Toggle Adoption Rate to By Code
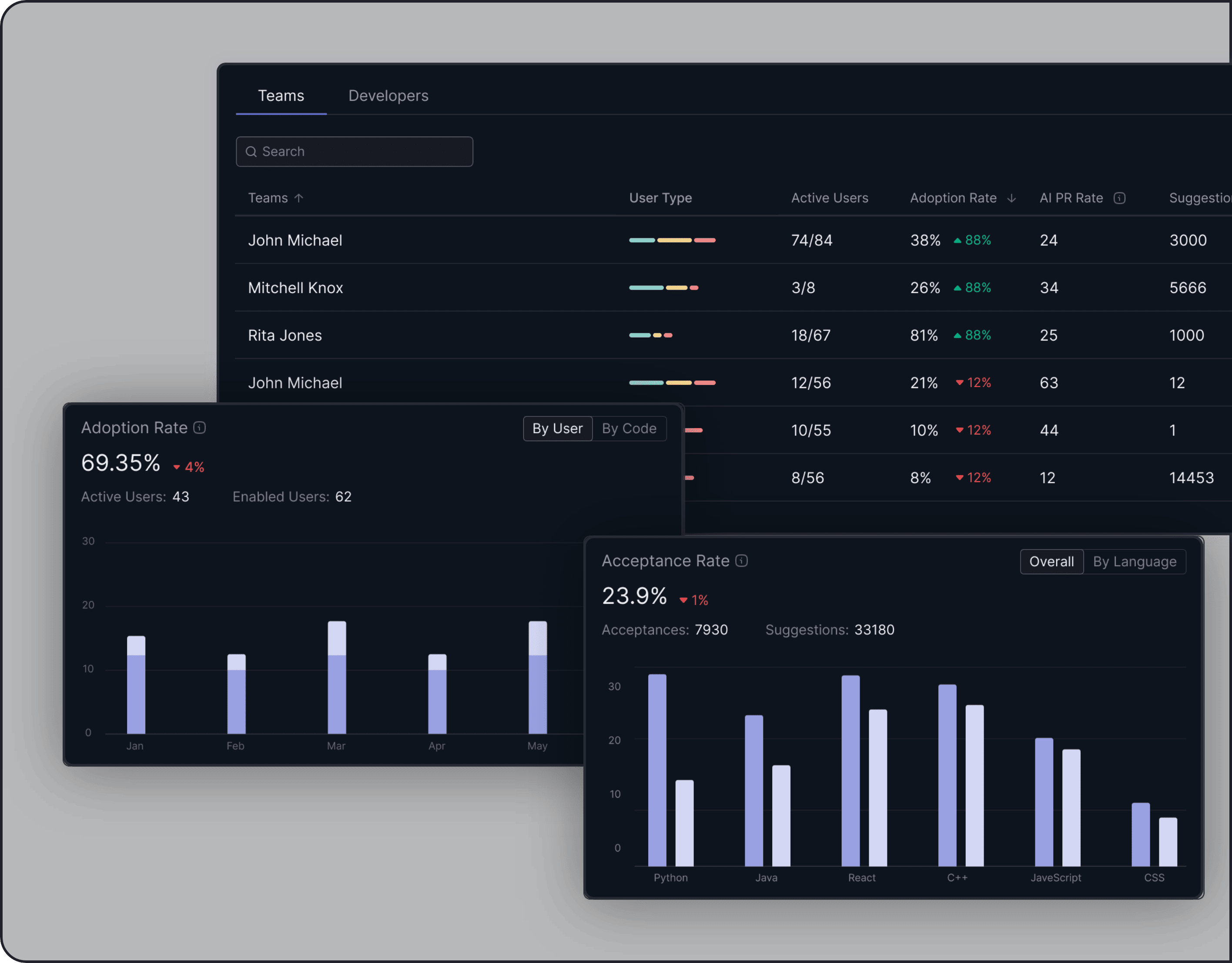The image size is (1232, 963). (x=629, y=429)
